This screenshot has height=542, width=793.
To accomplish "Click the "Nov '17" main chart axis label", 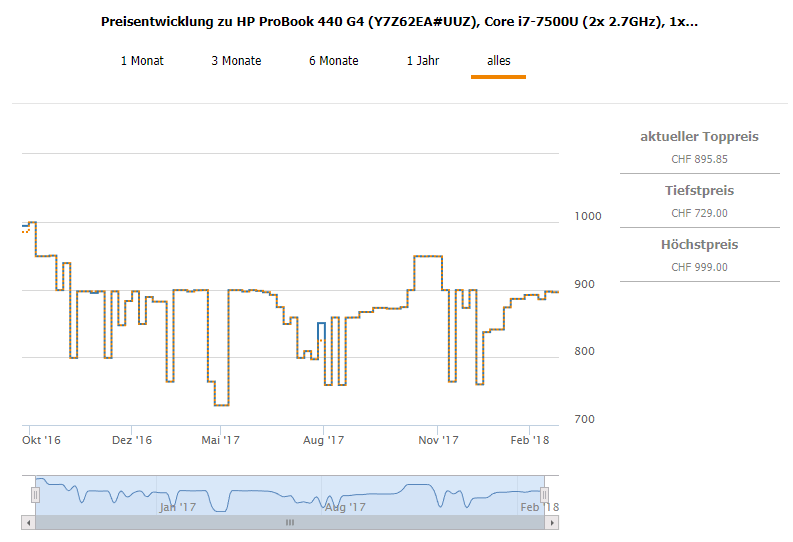I will pos(438,439).
